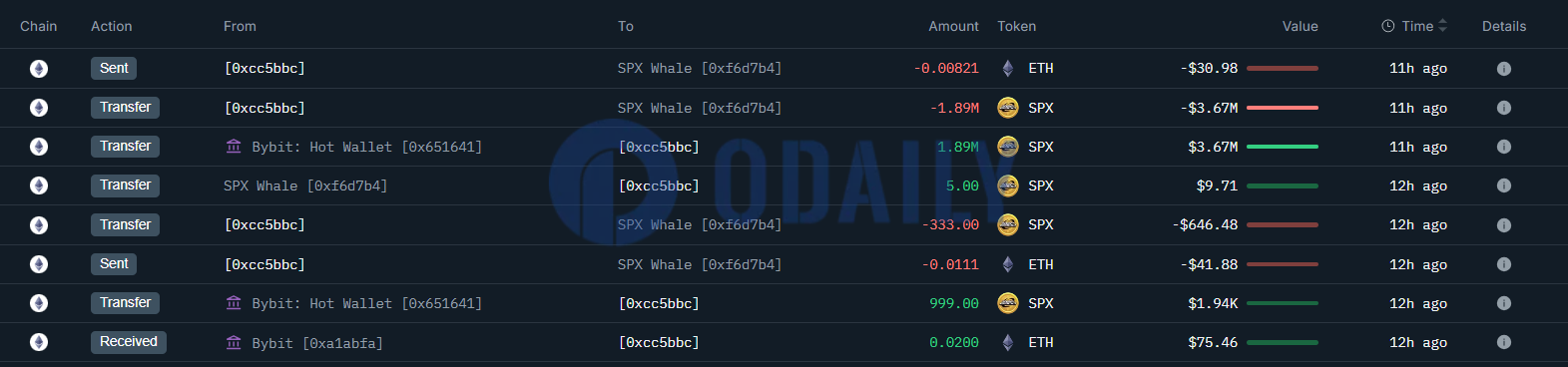Screen dimensions: 1568x367
Task: Click Sent action badge in the first row
Action: 114,68
